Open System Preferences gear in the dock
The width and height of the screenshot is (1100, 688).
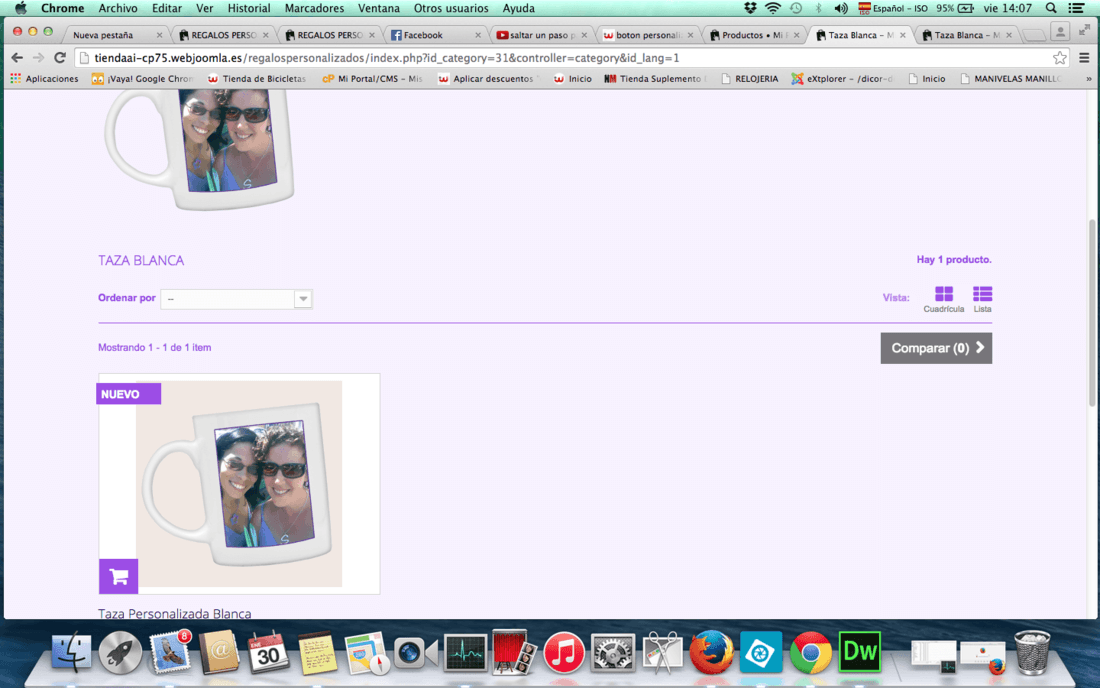pyautogui.click(x=613, y=653)
